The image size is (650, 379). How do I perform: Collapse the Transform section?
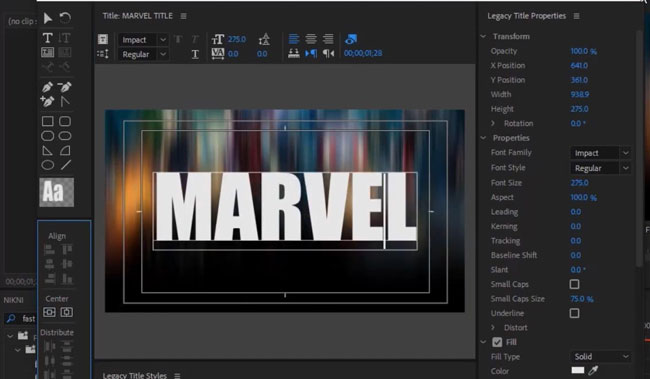(483, 36)
